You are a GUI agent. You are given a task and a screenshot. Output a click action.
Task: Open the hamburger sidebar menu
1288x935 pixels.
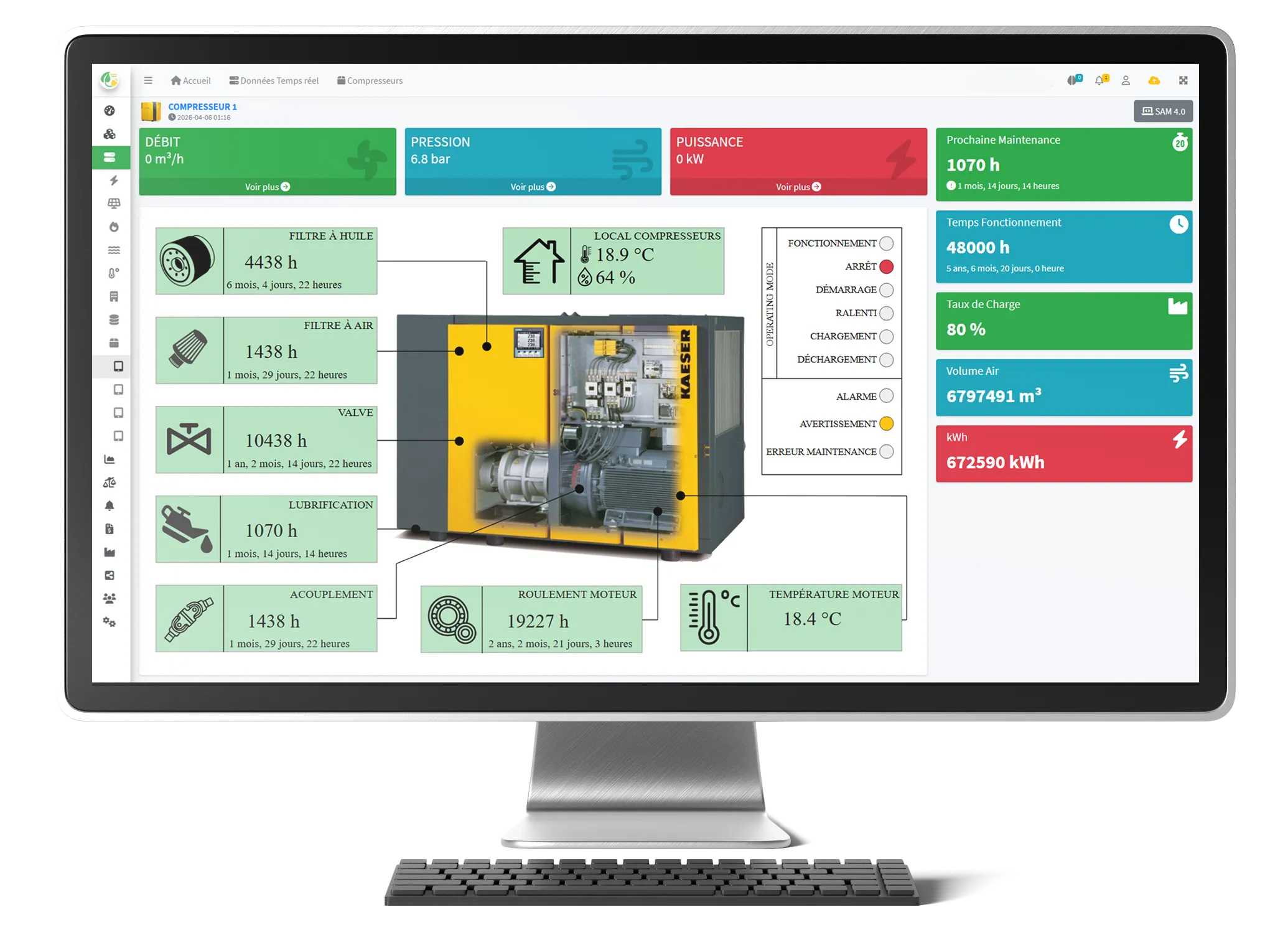pyautogui.click(x=148, y=80)
